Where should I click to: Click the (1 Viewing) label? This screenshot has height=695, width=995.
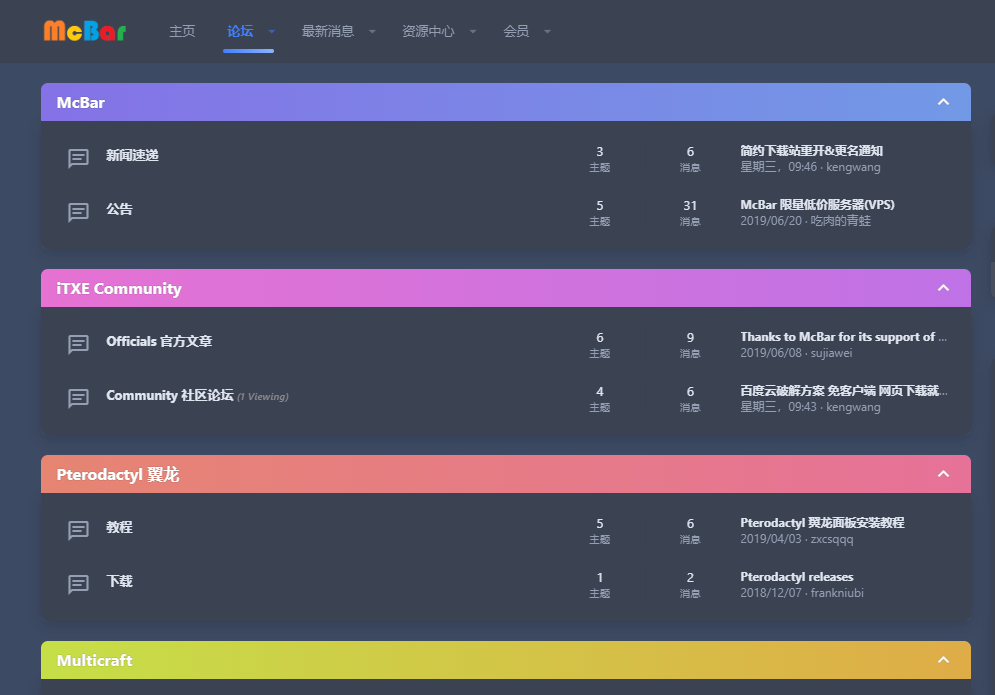coord(263,397)
